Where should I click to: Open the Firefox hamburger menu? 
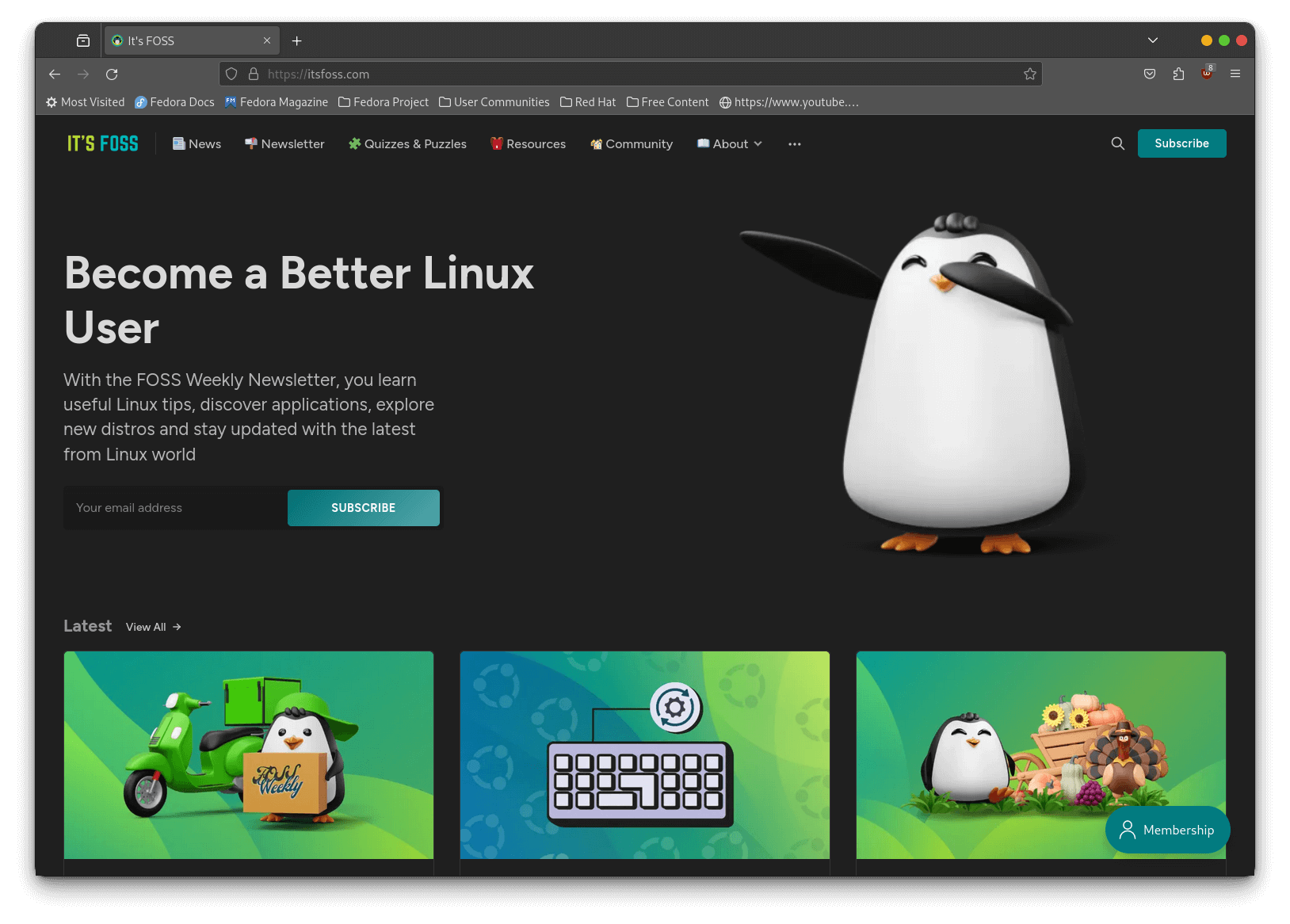pos(1235,74)
